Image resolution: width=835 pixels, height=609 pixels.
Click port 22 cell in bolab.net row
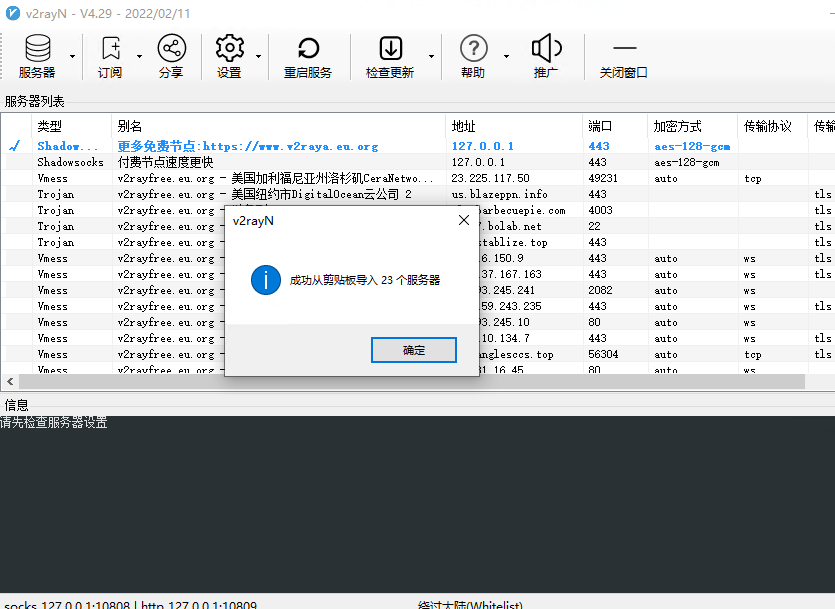click(594, 226)
